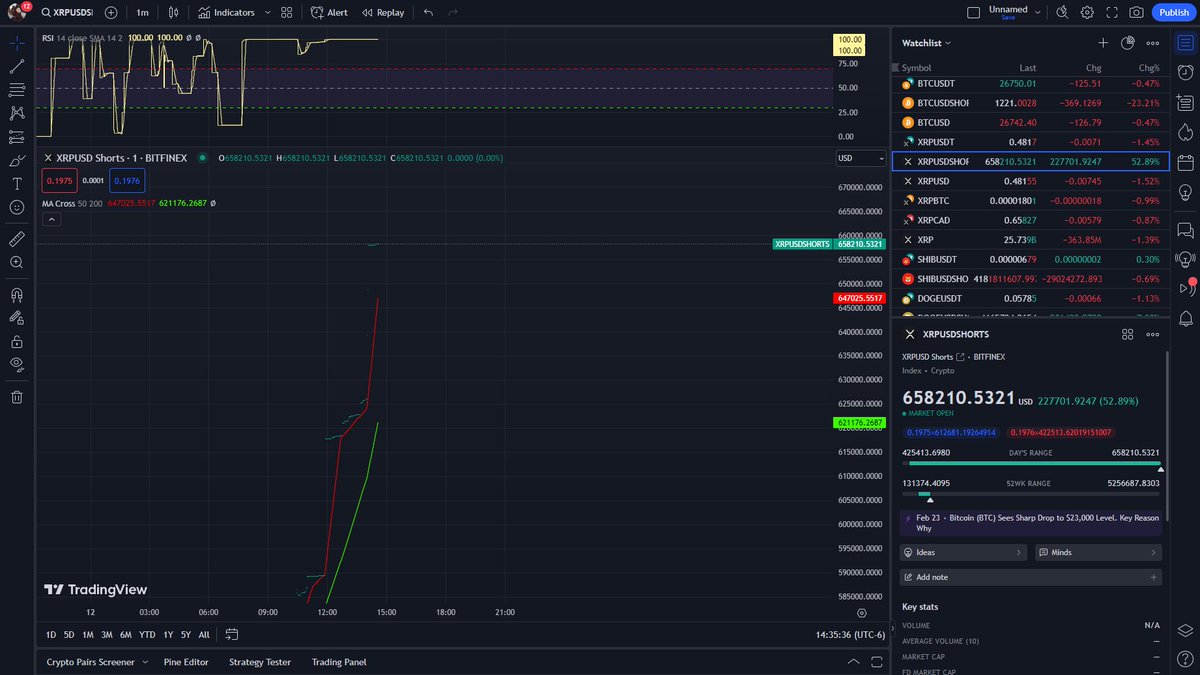The width and height of the screenshot is (1200, 675).
Task: Open the Pine Editor tab
Action: pyautogui.click(x=187, y=662)
